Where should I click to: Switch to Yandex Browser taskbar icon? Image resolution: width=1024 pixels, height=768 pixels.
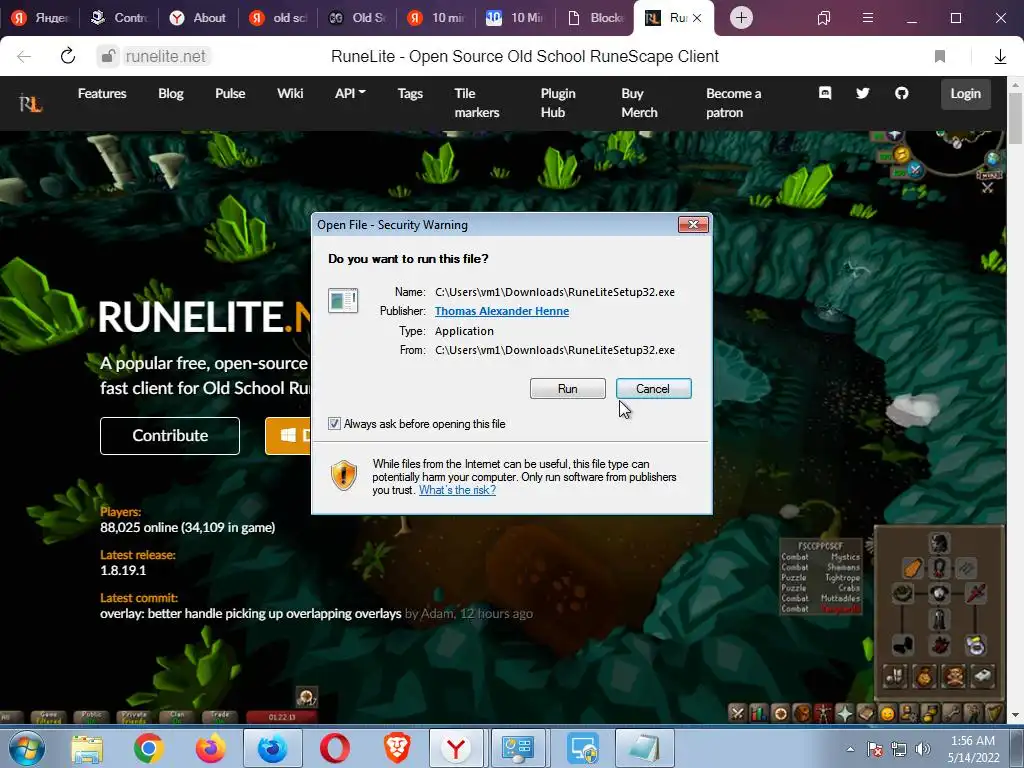[x=457, y=748]
